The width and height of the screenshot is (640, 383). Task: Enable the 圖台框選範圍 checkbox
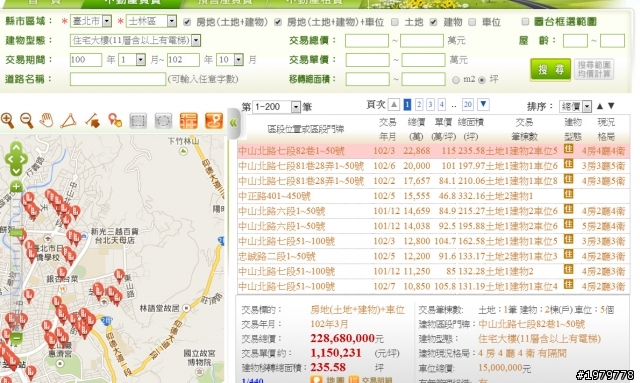(525, 22)
